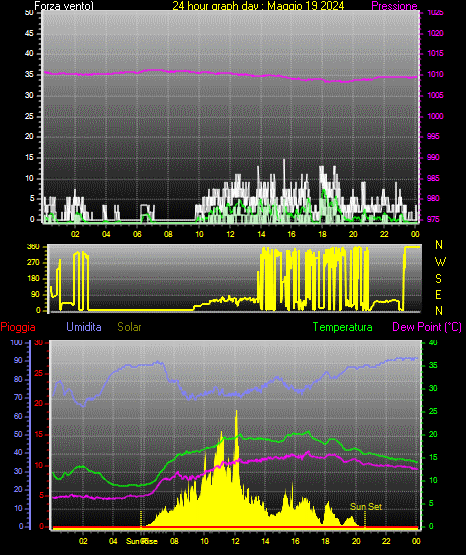Select the Solar legend label

point(130,327)
